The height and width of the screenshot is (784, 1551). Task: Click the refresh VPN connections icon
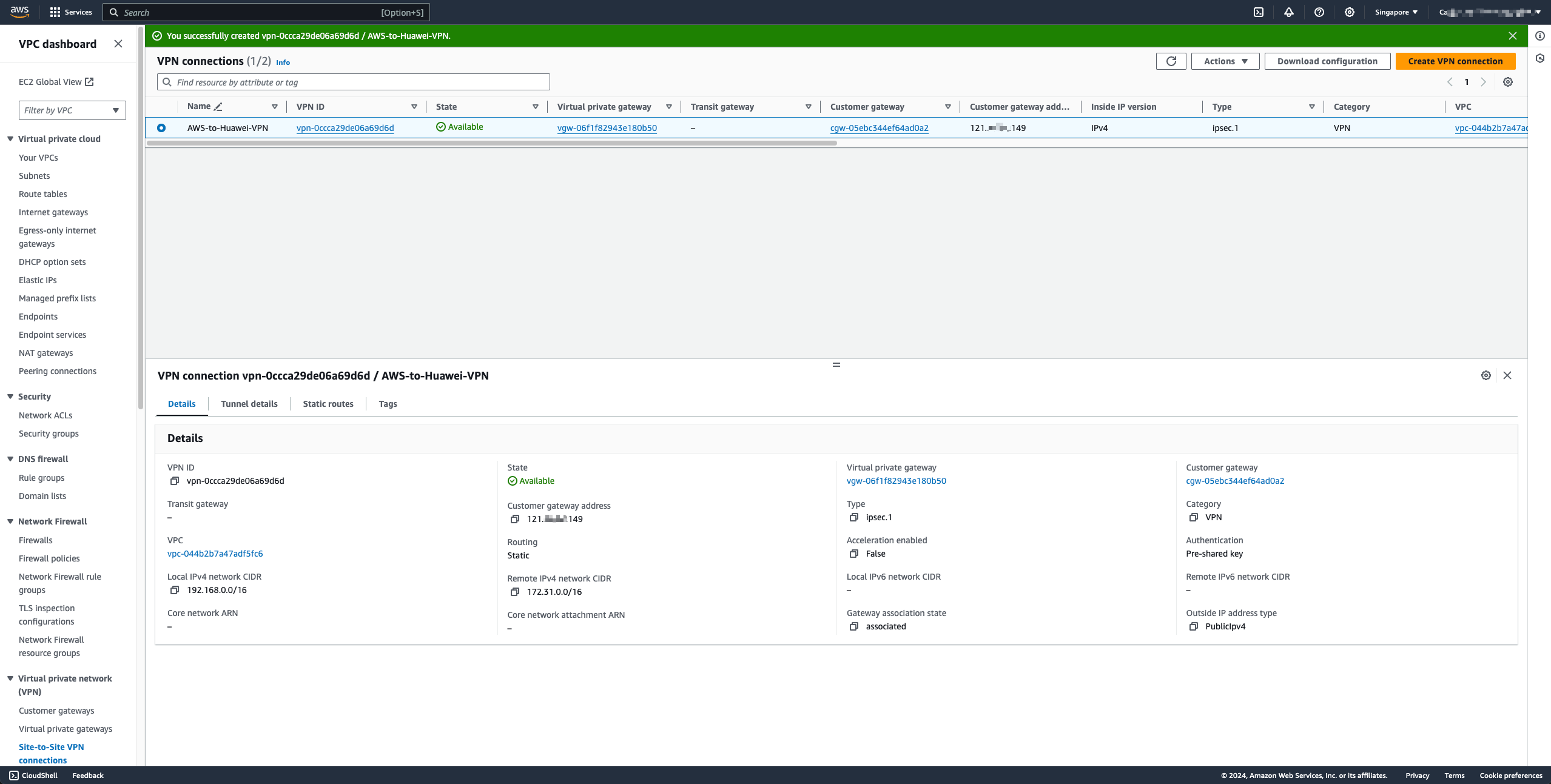tap(1171, 61)
